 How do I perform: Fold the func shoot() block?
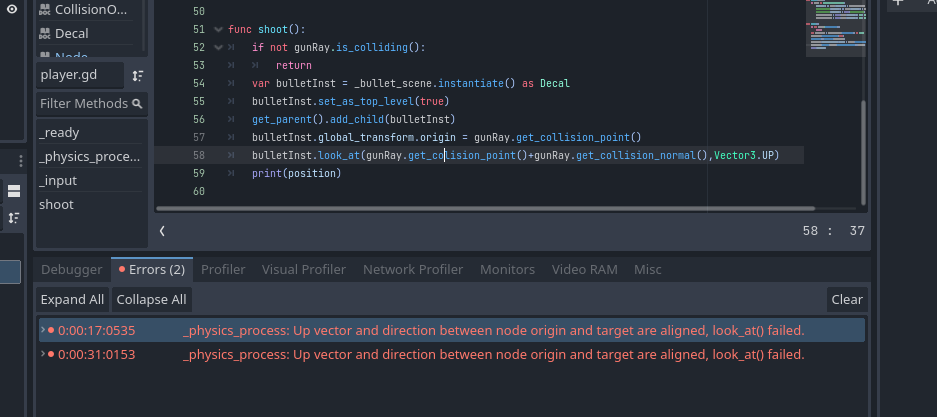[218, 29]
